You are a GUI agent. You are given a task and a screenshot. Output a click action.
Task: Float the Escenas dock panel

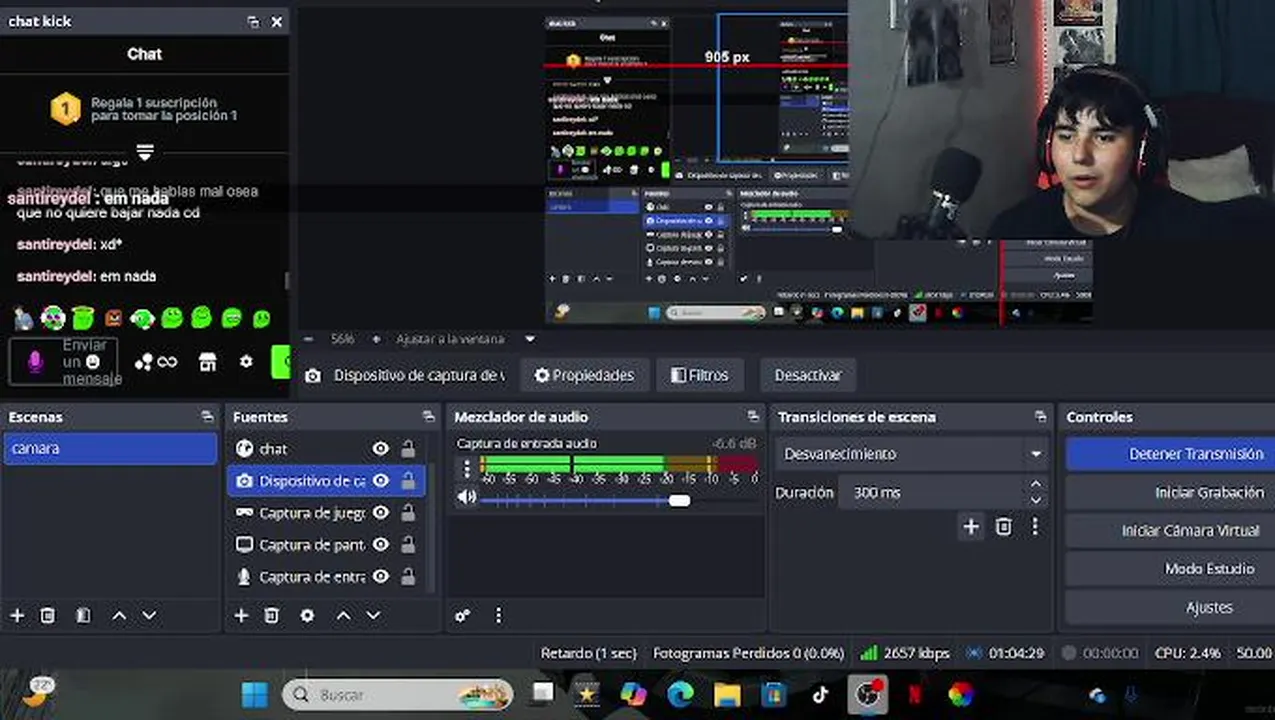pos(207,417)
